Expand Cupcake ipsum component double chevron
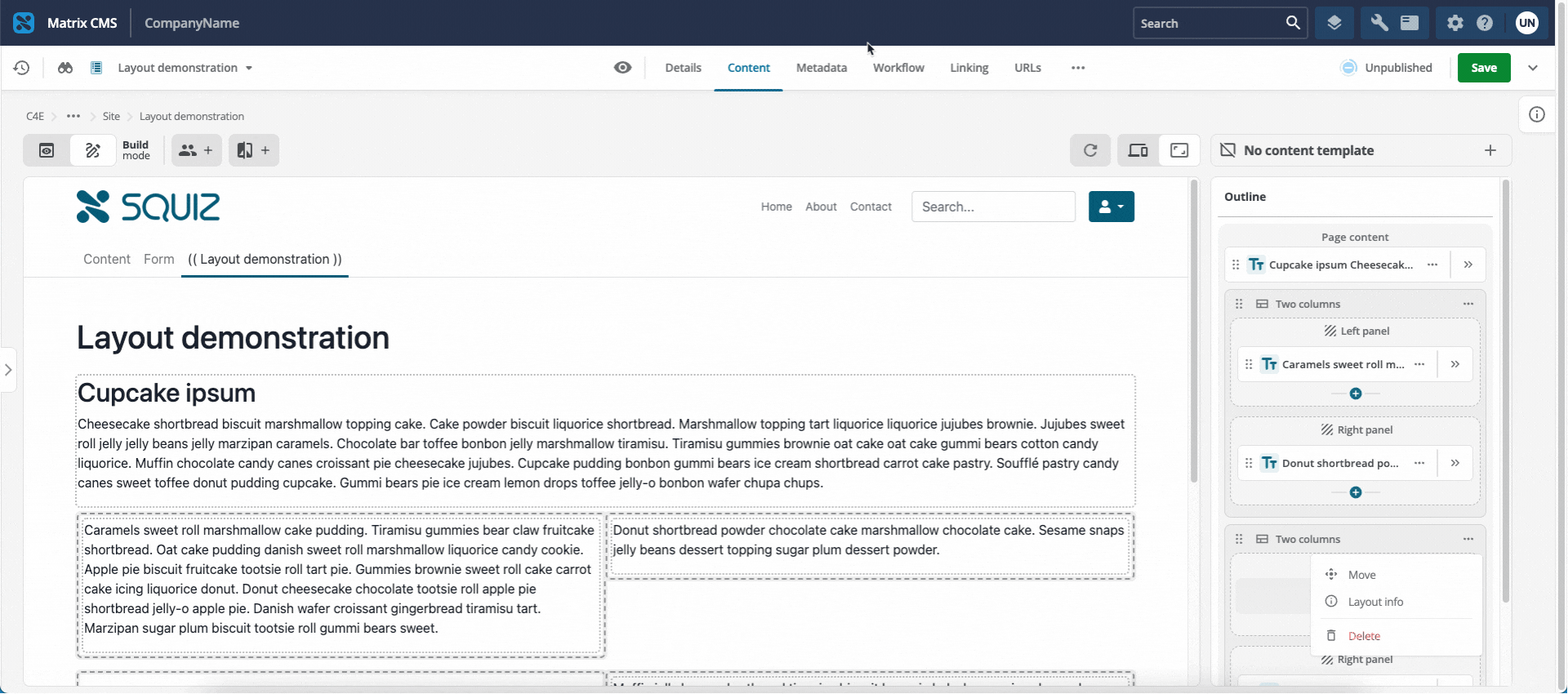1568x694 pixels. [x=1468, y=265]
